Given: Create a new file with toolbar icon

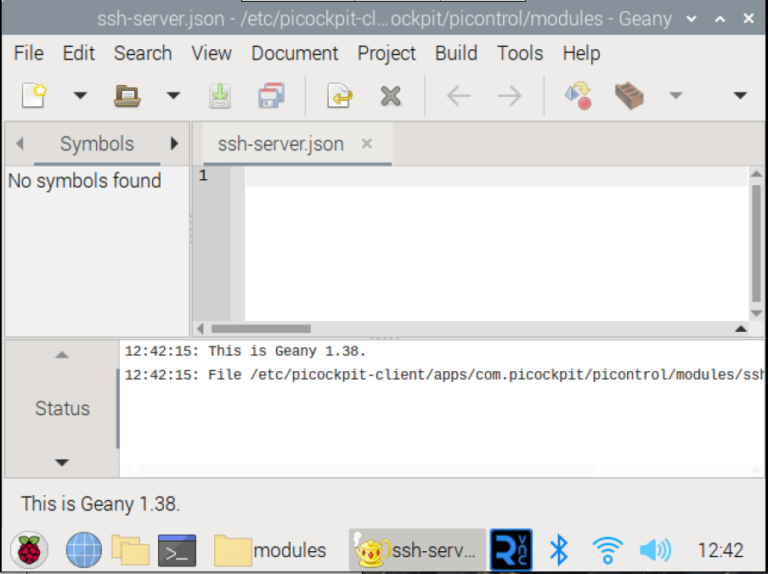Looking at the screenshot, I should (34, 95).
